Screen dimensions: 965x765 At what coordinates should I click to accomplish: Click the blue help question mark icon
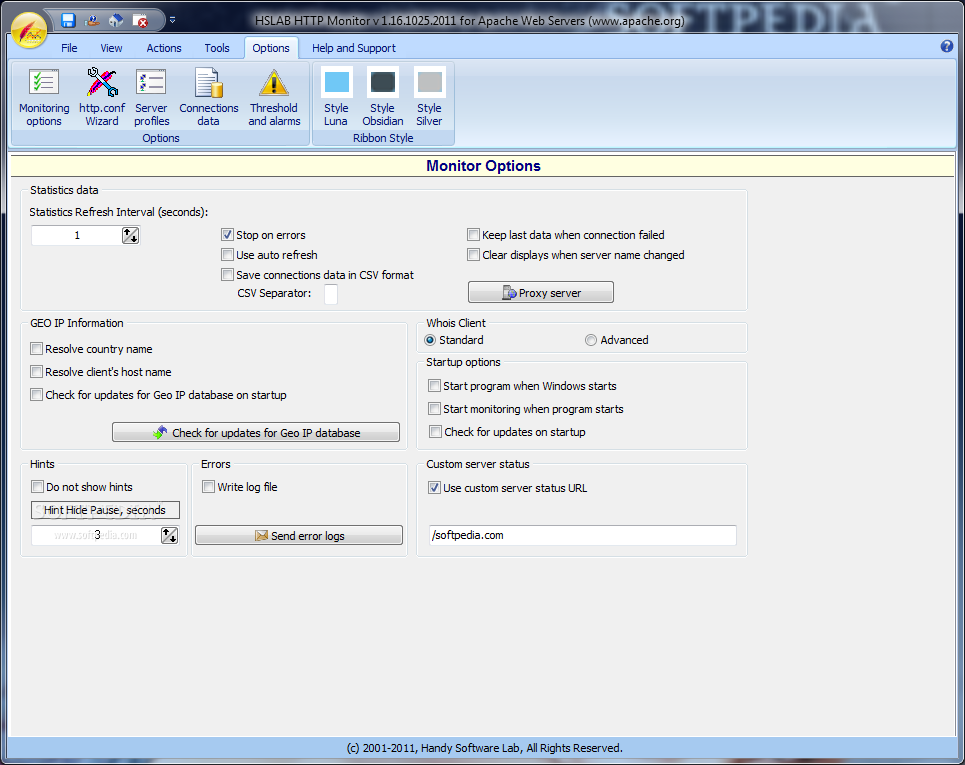[x=947, y=46]
